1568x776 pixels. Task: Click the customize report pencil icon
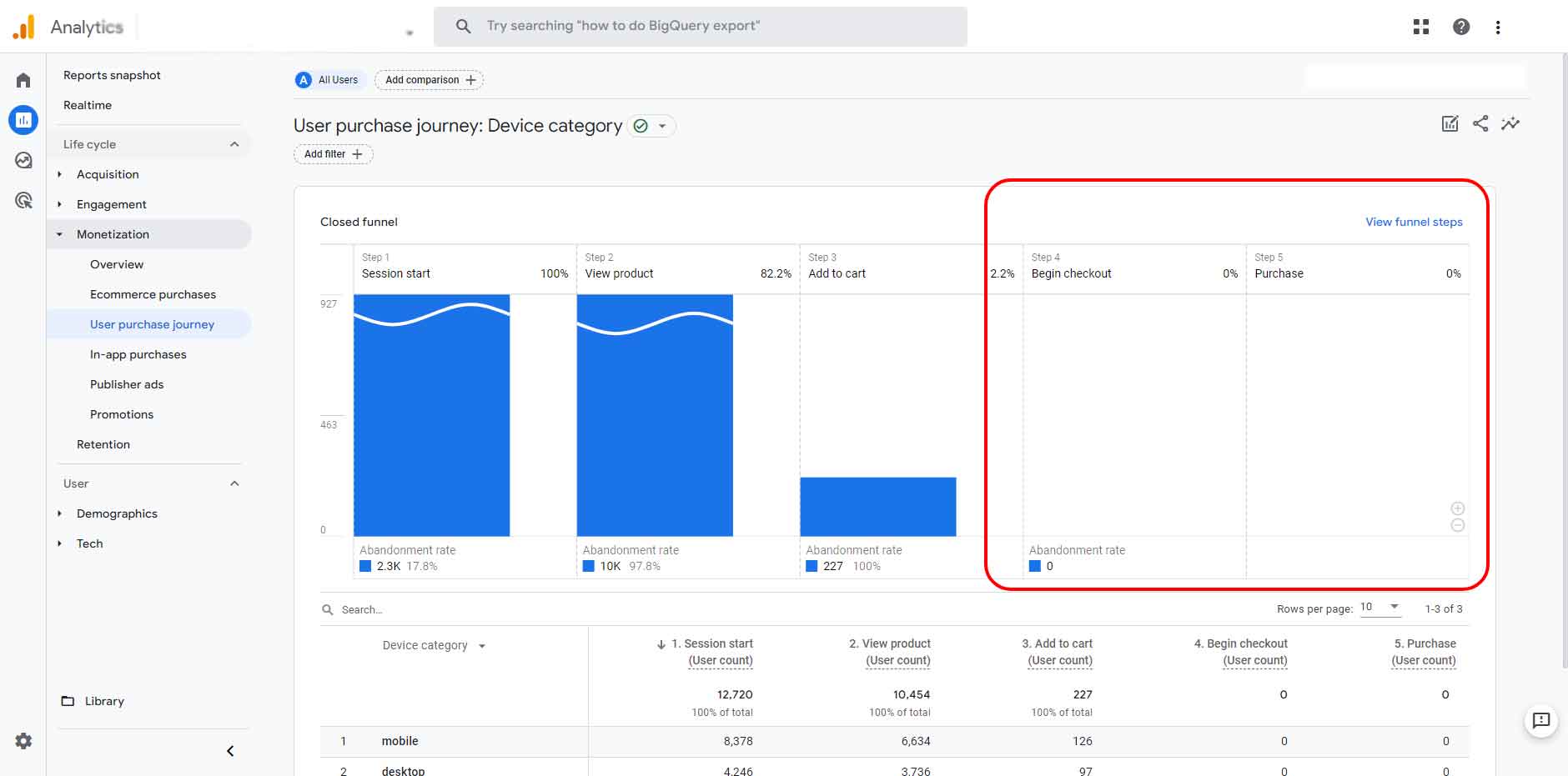(x=1450, y=124)
